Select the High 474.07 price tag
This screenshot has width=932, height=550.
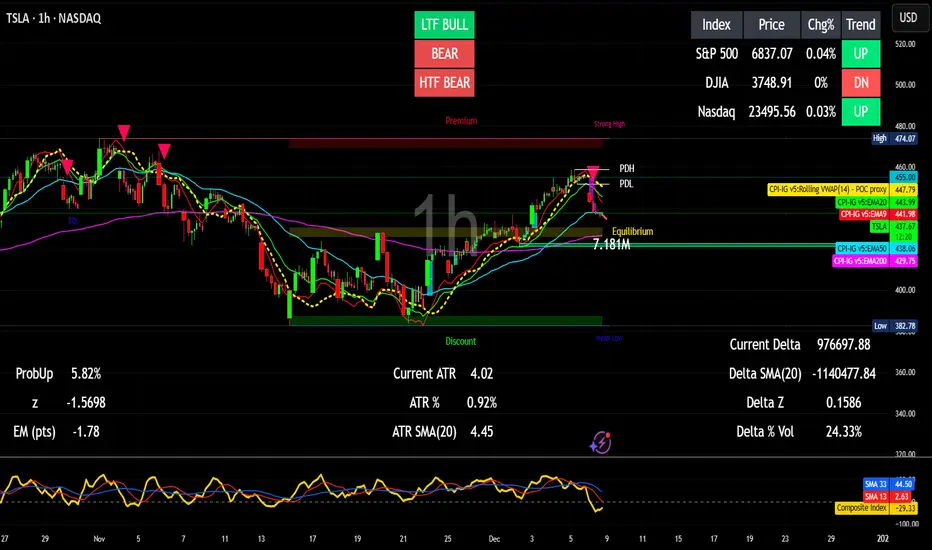[x=895, y=139]
